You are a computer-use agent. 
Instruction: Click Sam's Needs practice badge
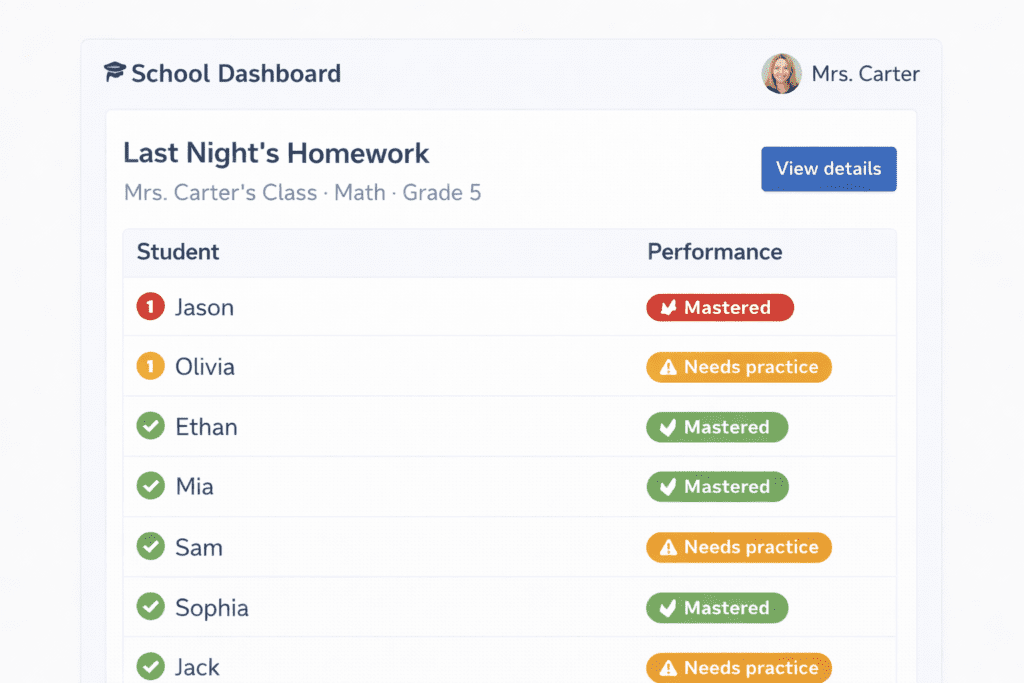pos(739,547)
